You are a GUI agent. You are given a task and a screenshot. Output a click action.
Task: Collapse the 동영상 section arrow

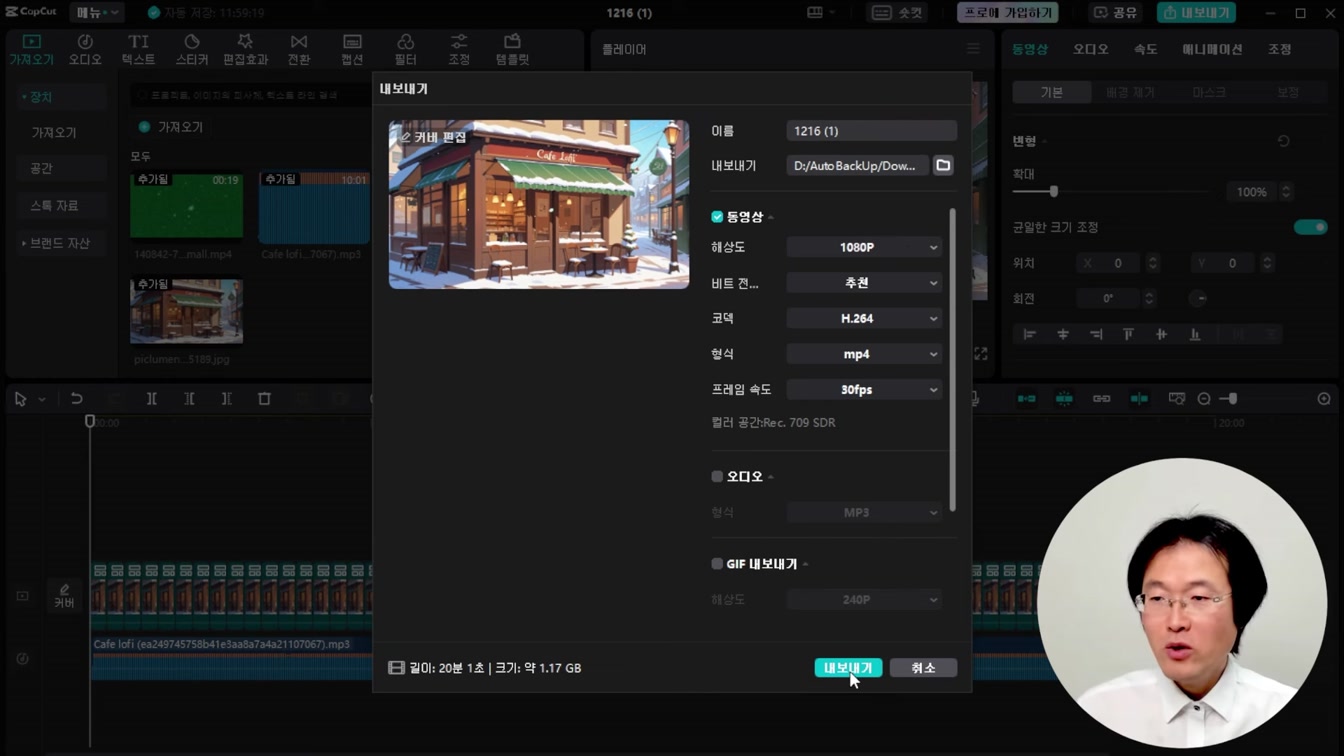pyautogui.click(x=771, y=217)
